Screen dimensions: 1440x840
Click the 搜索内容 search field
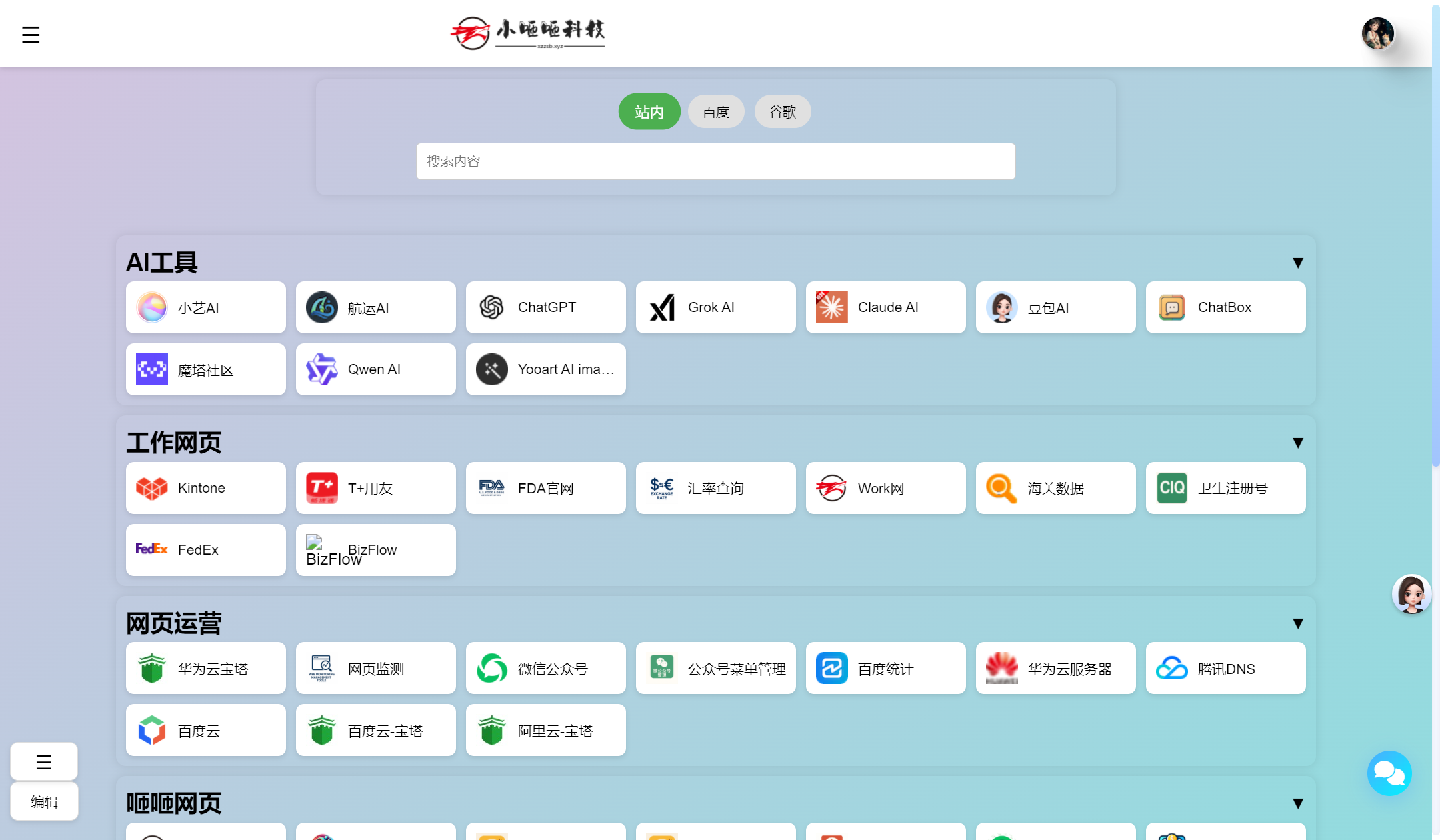tap(715, 161)
